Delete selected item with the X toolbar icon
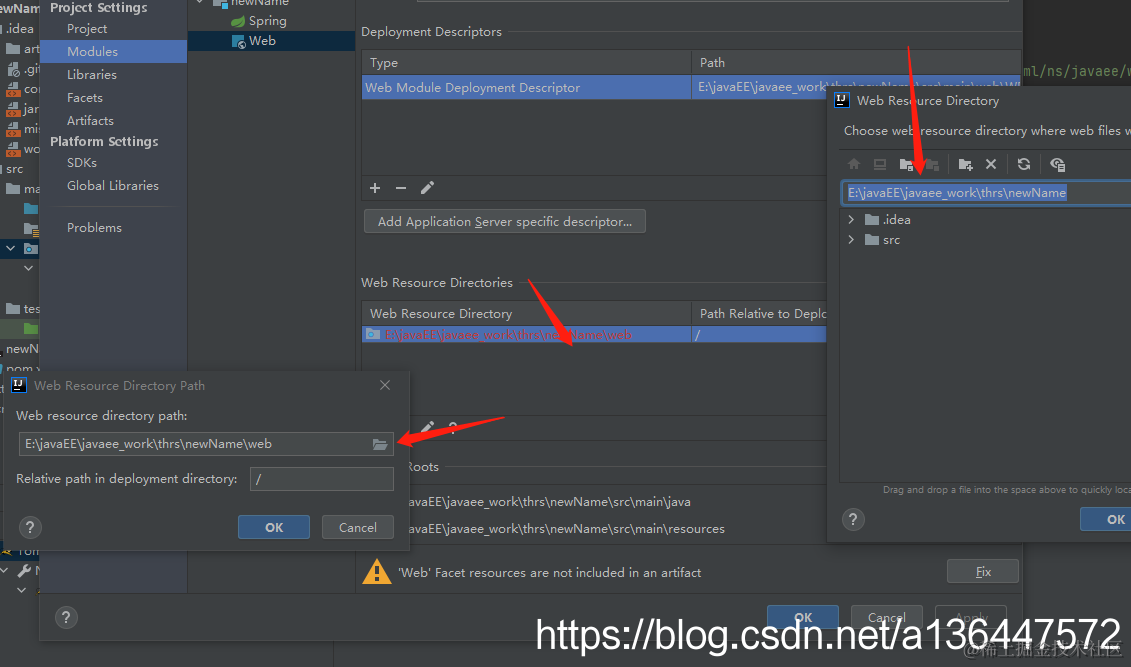This screenshot has height=667, width=1131. click(991, 164)
